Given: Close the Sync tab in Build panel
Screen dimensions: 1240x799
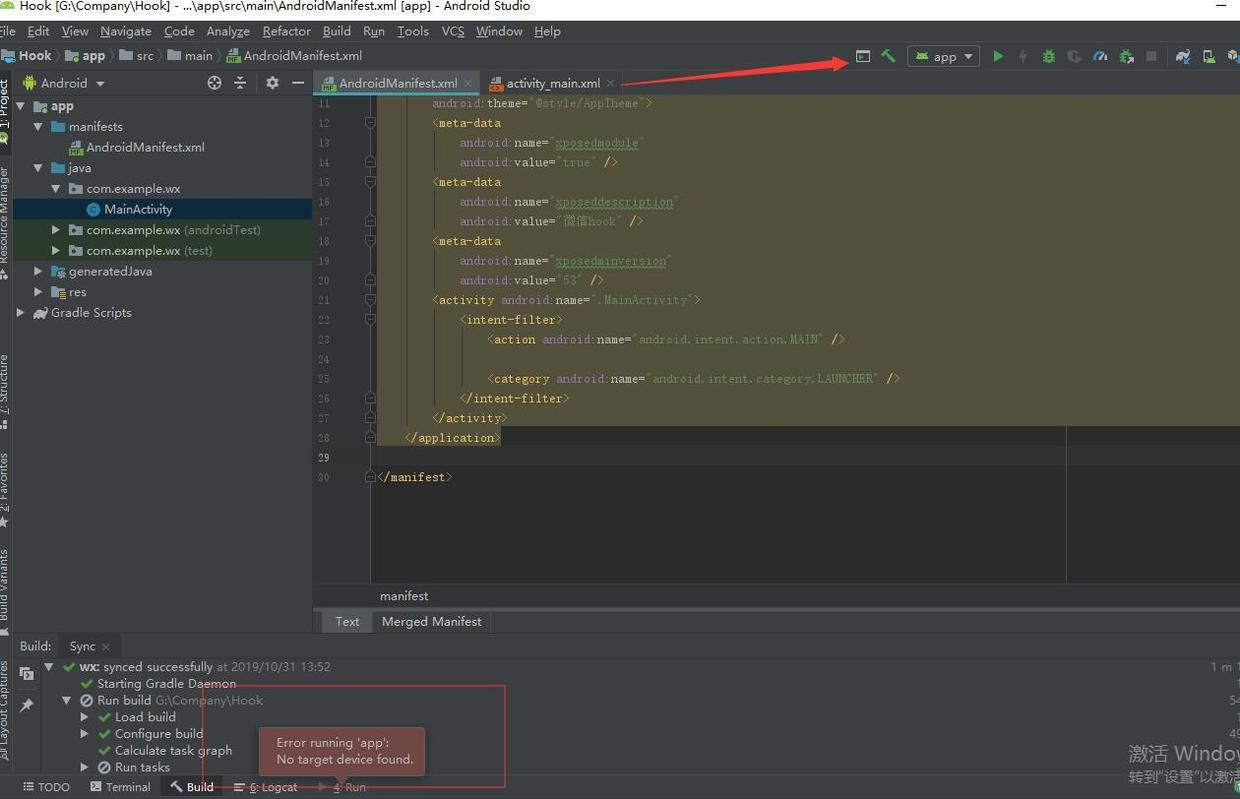Looking at the screenshot, I should pyautogui.click(x=106, y=647).
